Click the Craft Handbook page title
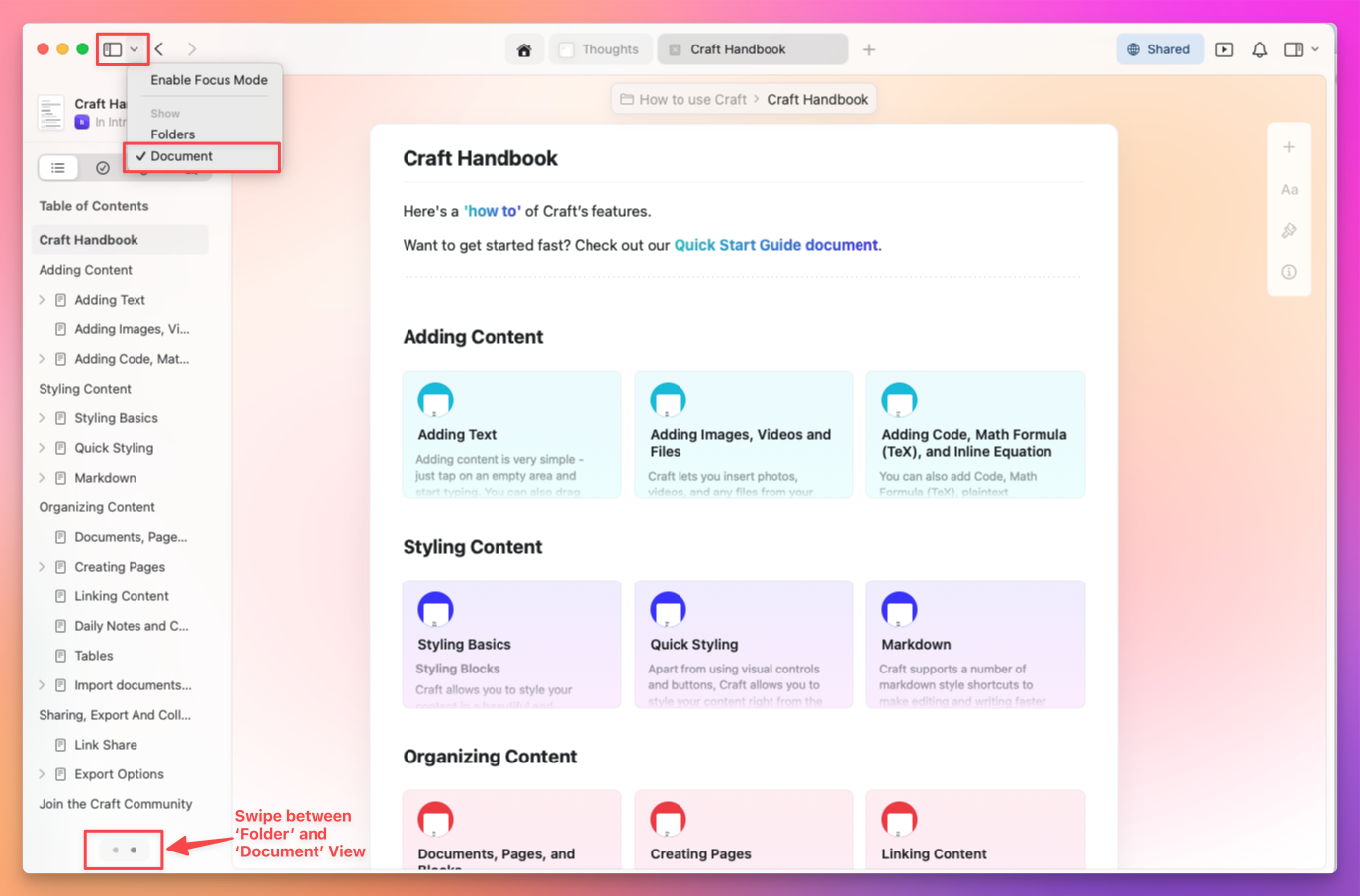The height and width of the screenshot is (896, 1360). coord(480,158)
